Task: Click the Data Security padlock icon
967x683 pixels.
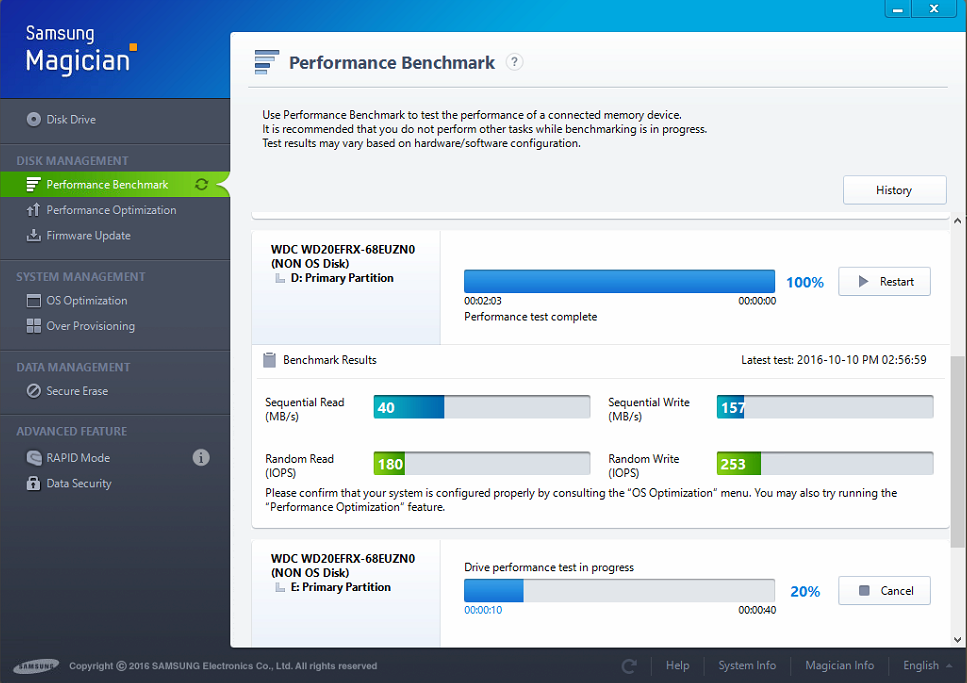Action: click(33, 483)
